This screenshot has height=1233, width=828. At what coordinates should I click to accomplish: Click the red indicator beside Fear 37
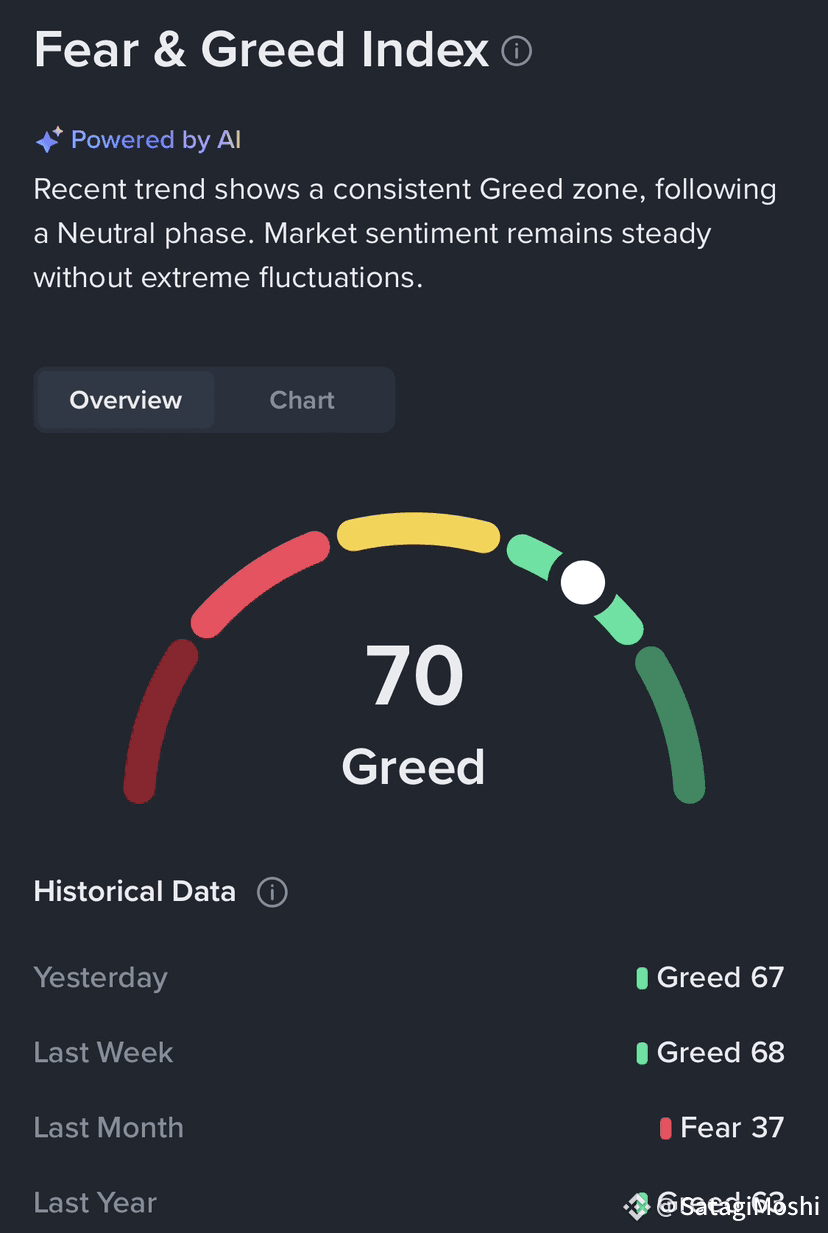pyautogui.click(x=666, y=1128)
